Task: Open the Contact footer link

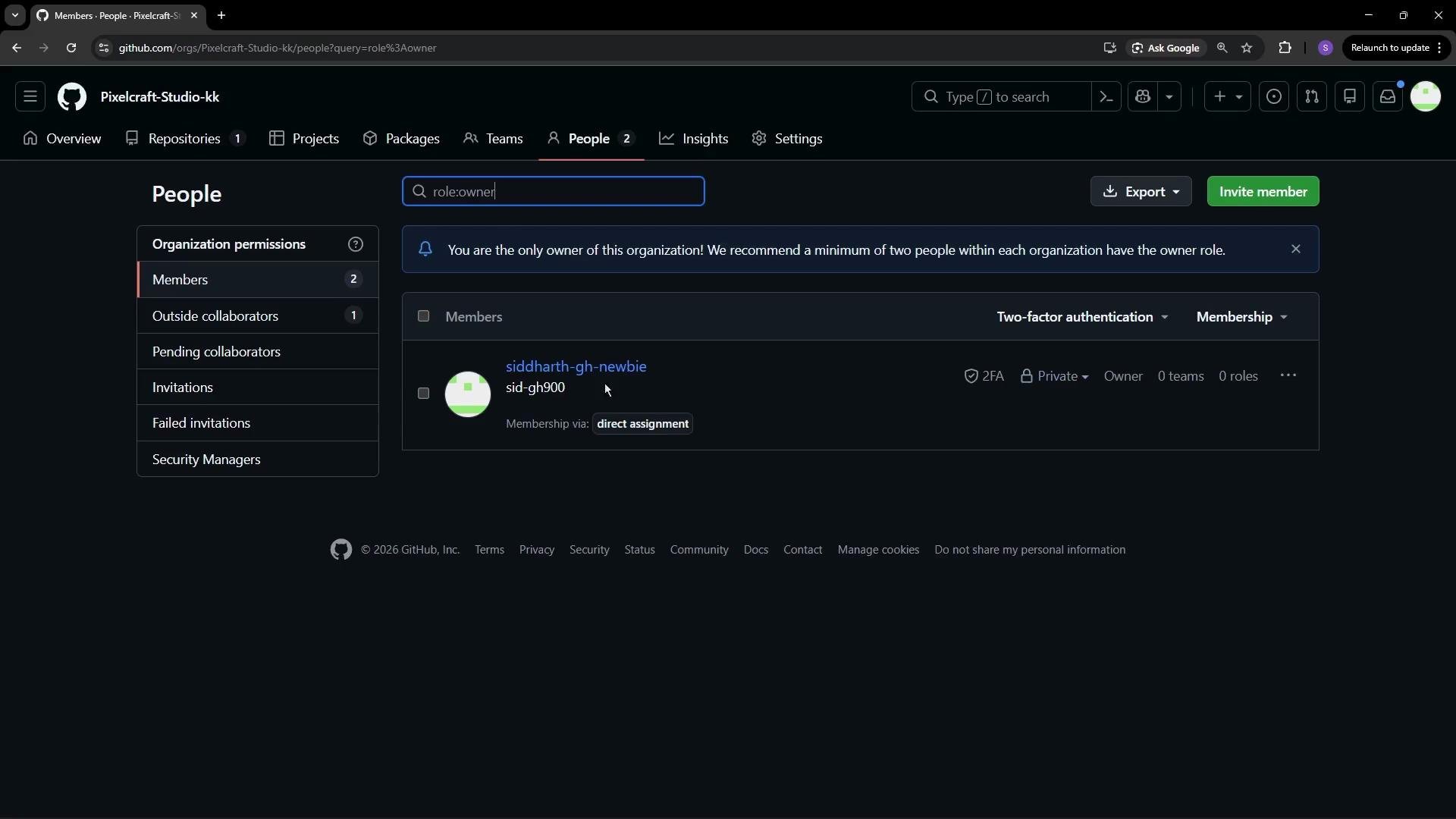Action: (x=802, y=550)
